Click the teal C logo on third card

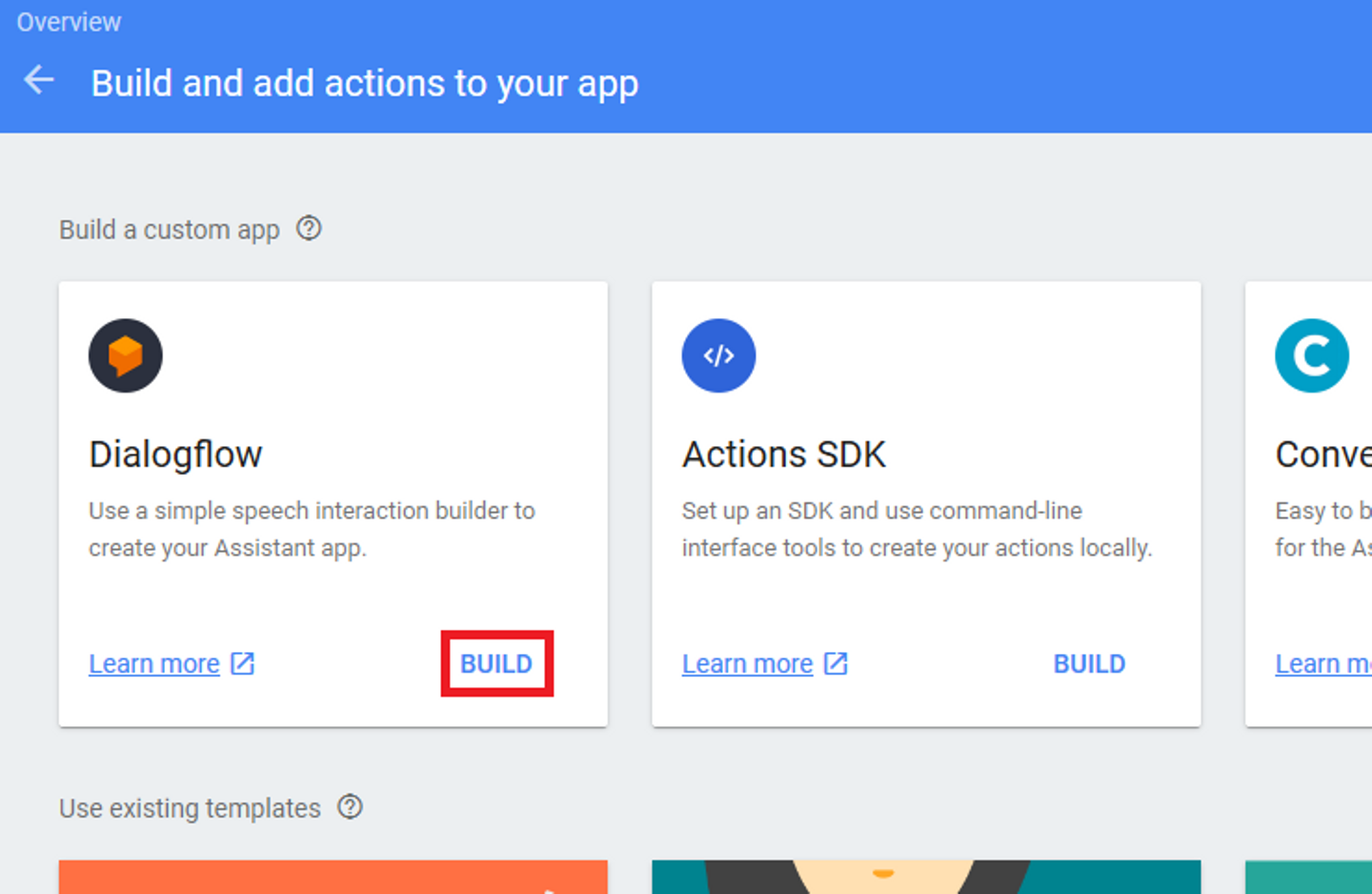tap(1311, 356)
